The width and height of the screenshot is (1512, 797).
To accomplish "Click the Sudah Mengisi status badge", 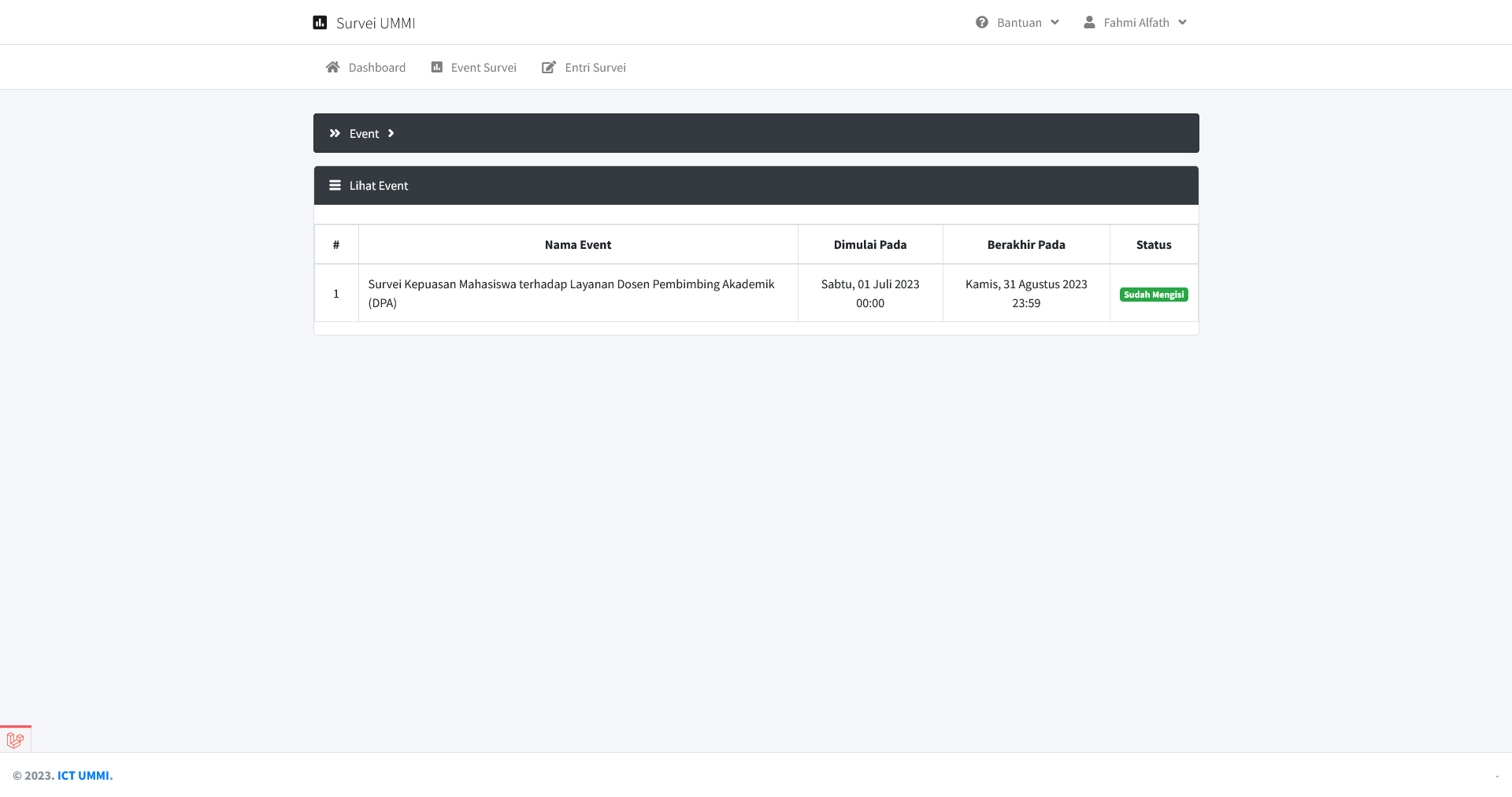I will pyautogui.click(x=1154, y=295).
